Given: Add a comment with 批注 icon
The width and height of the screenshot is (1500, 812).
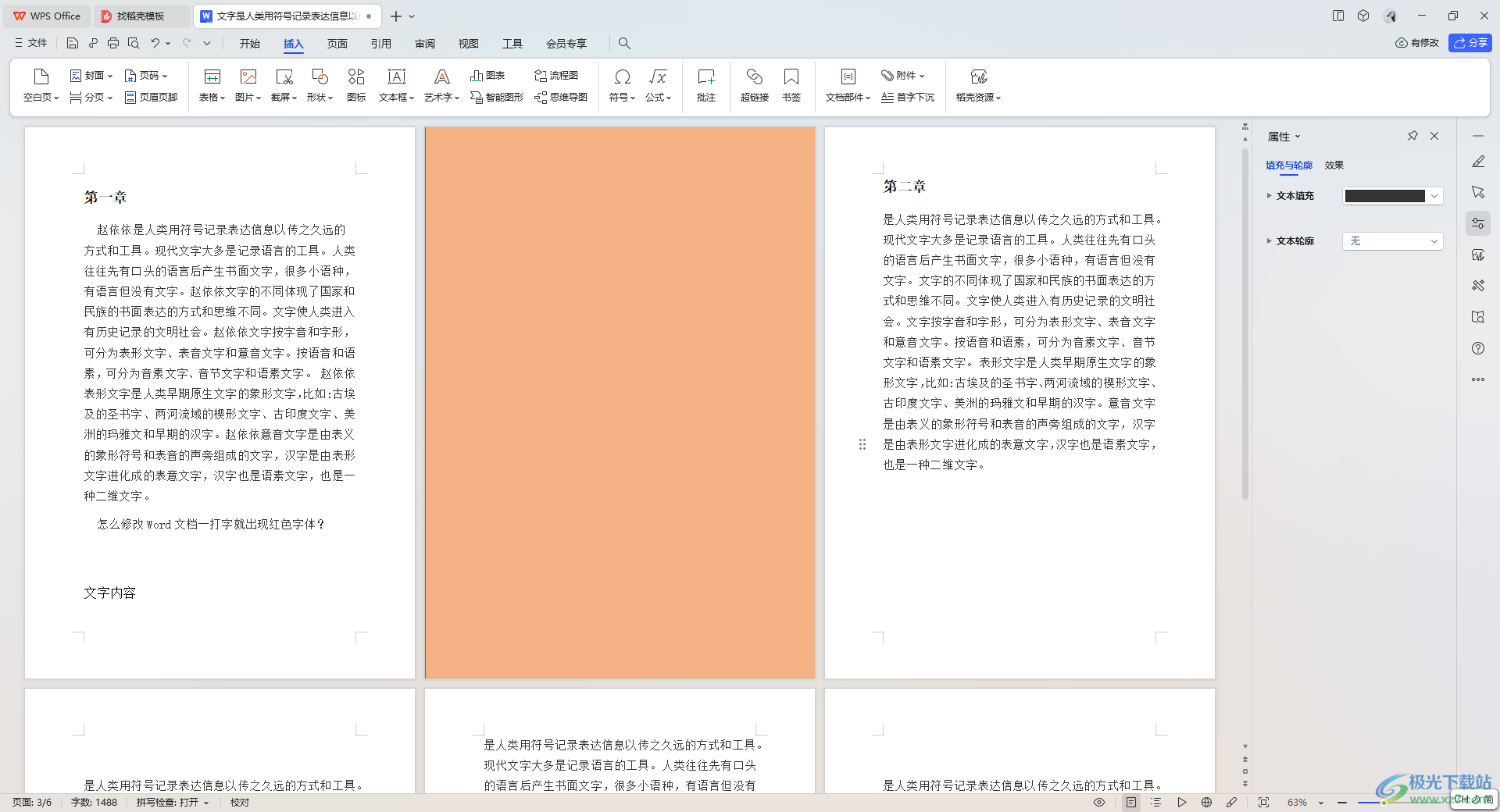Looking at the screenshot, I should click(x=706, y=77).
